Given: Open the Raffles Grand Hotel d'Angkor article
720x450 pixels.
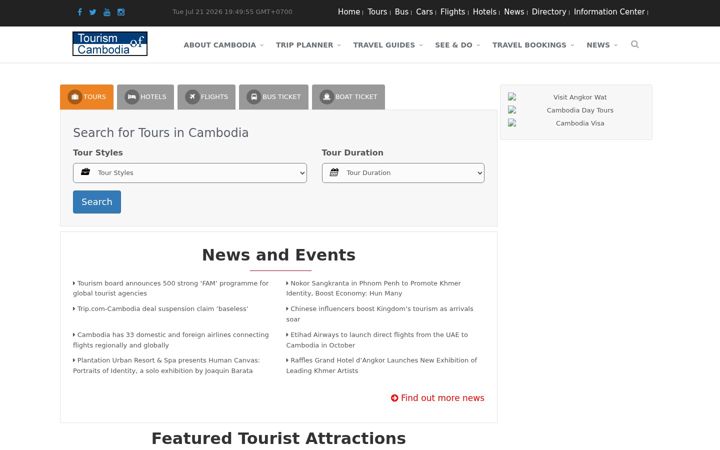Looking at the screenshot, I should [382, 366].
